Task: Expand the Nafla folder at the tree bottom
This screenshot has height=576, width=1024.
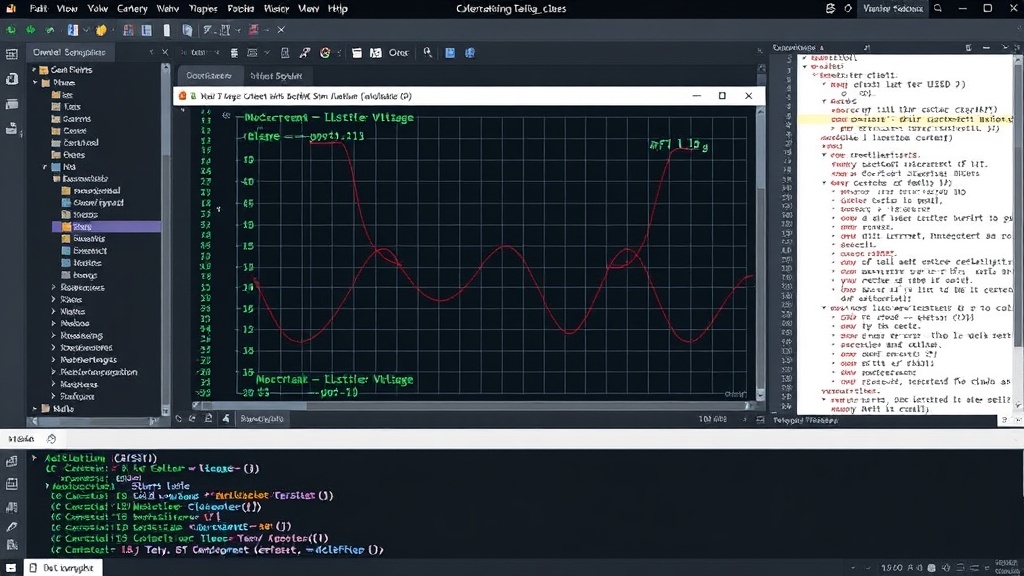Action: click(x=35, y=408)
